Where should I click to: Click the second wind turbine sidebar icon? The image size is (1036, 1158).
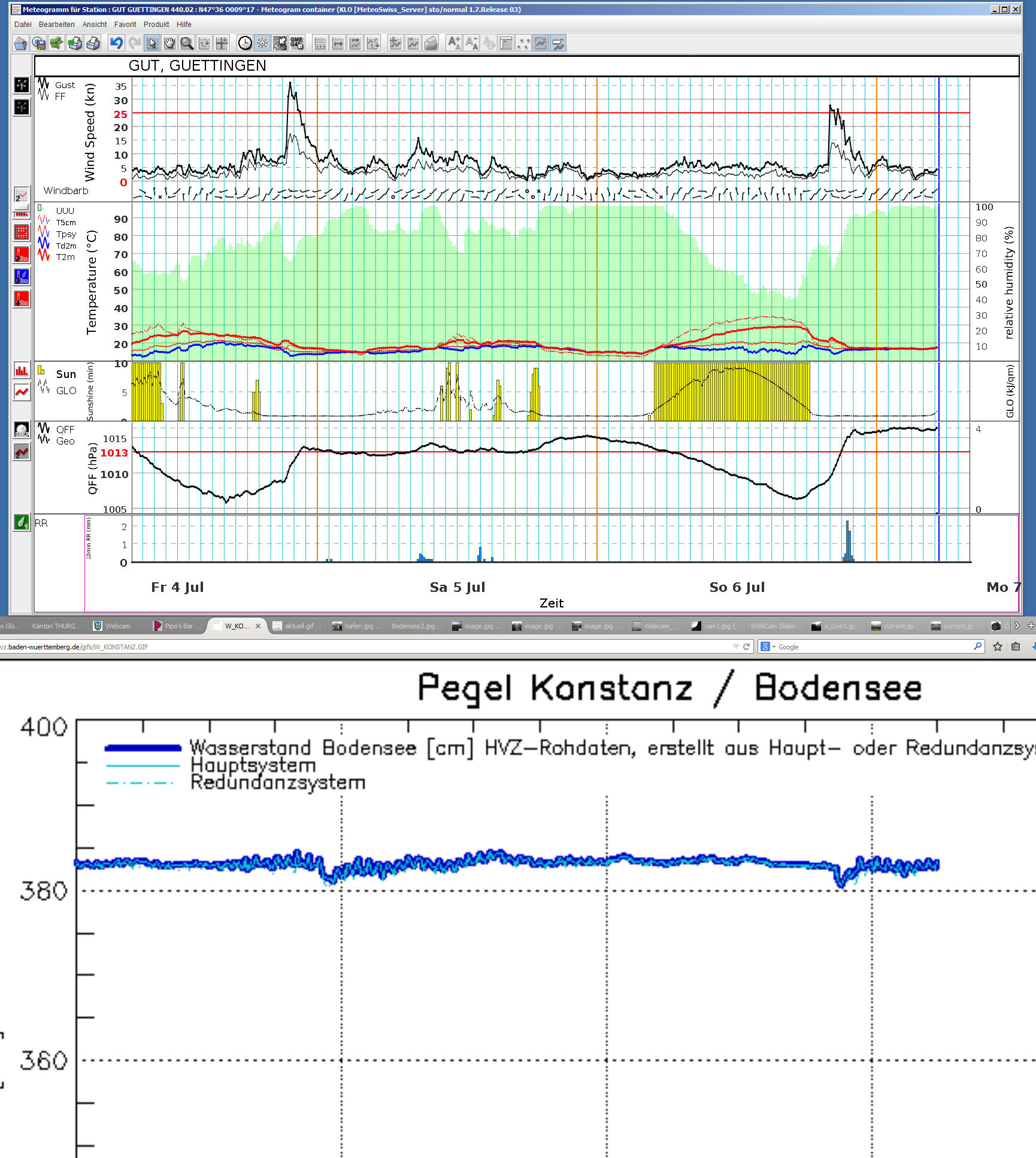(x=22, y=107)
